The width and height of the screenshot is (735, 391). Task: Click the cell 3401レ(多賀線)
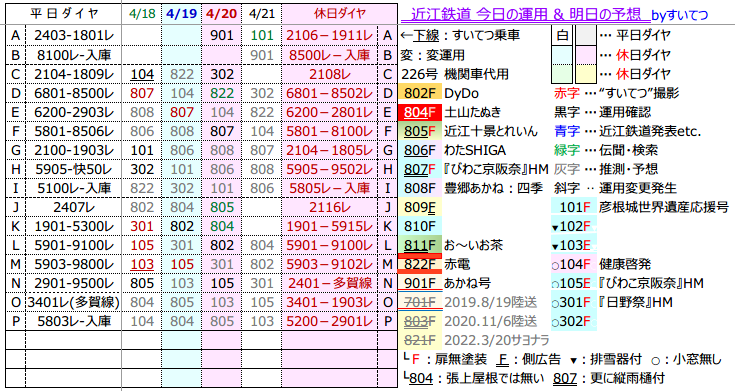[x=74, y=302]
